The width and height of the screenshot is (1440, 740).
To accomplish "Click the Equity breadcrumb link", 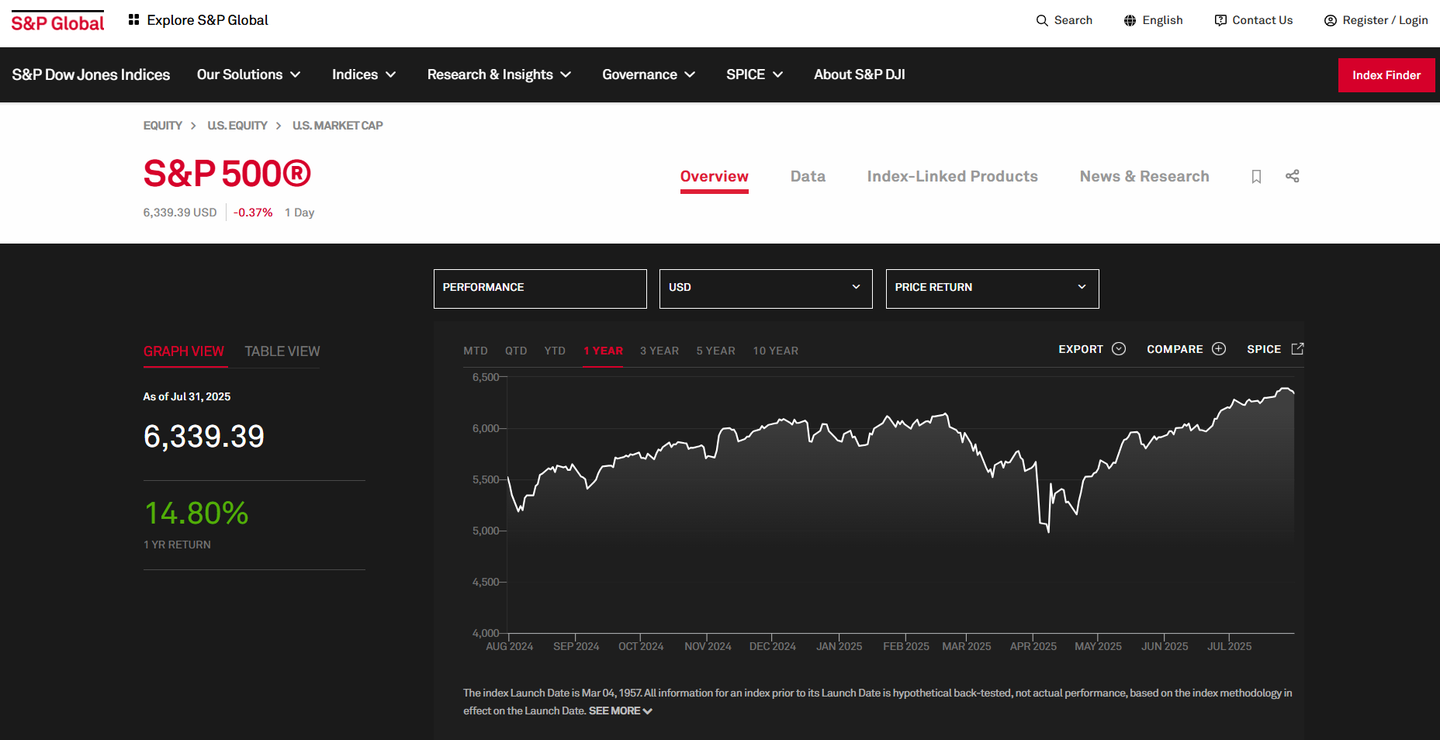I will point(163,125).
